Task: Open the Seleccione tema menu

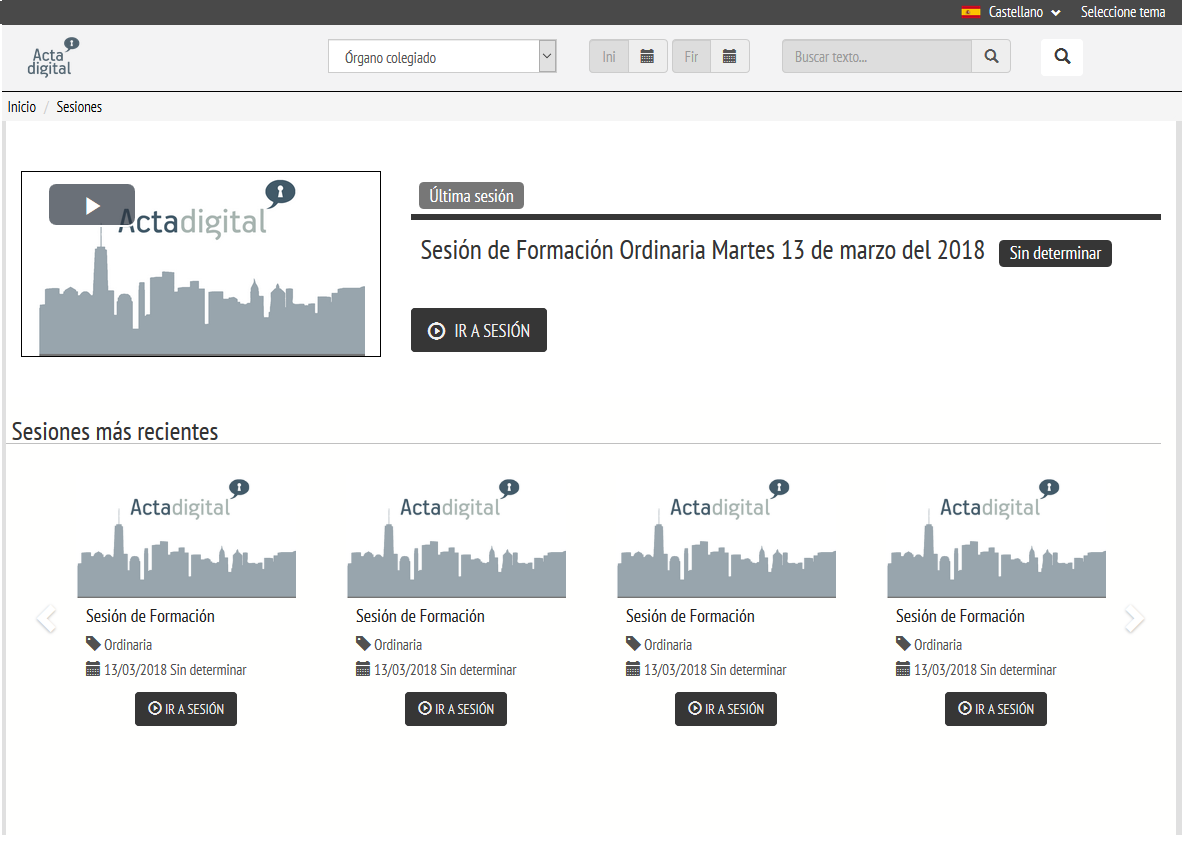Action: (x=1122, y=12)
